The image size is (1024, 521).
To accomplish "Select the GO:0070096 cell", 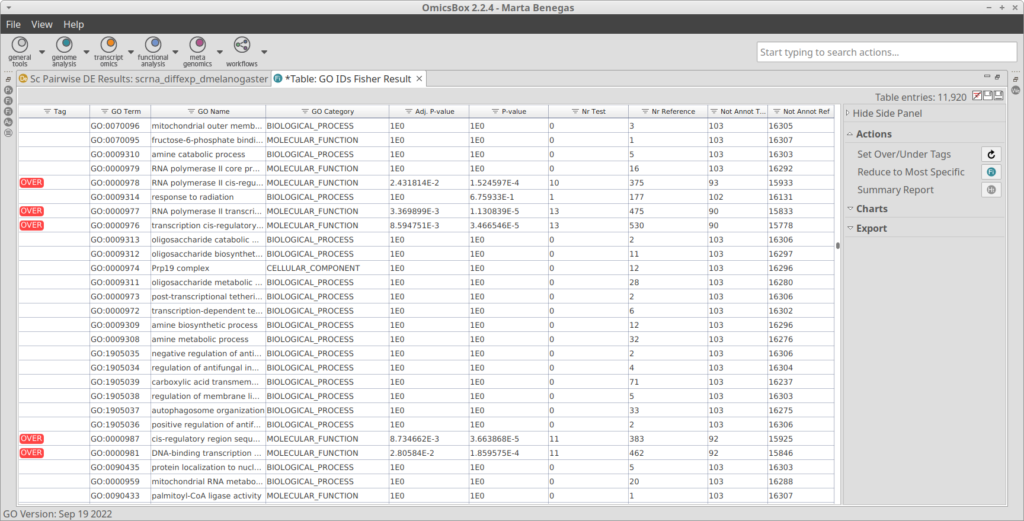I will pos(120,126).
